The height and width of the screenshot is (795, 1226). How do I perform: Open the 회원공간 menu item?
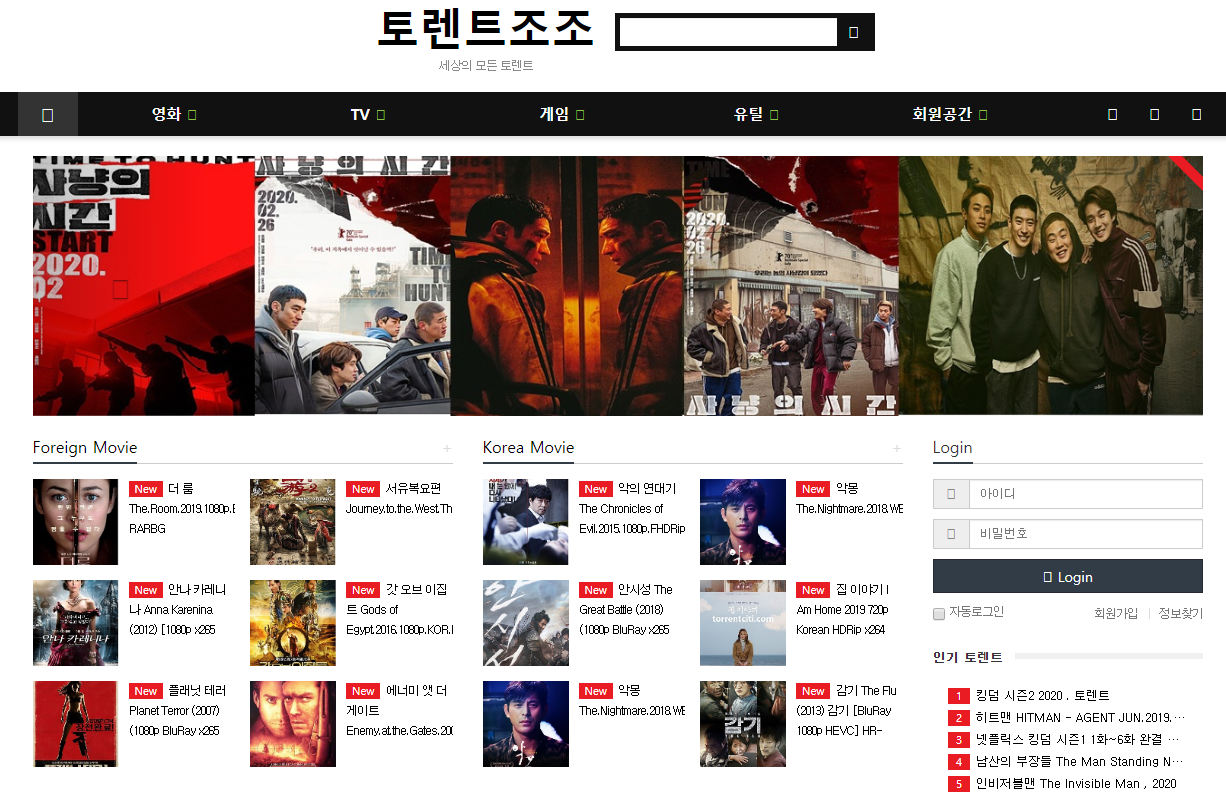click(x=942, y=115)
